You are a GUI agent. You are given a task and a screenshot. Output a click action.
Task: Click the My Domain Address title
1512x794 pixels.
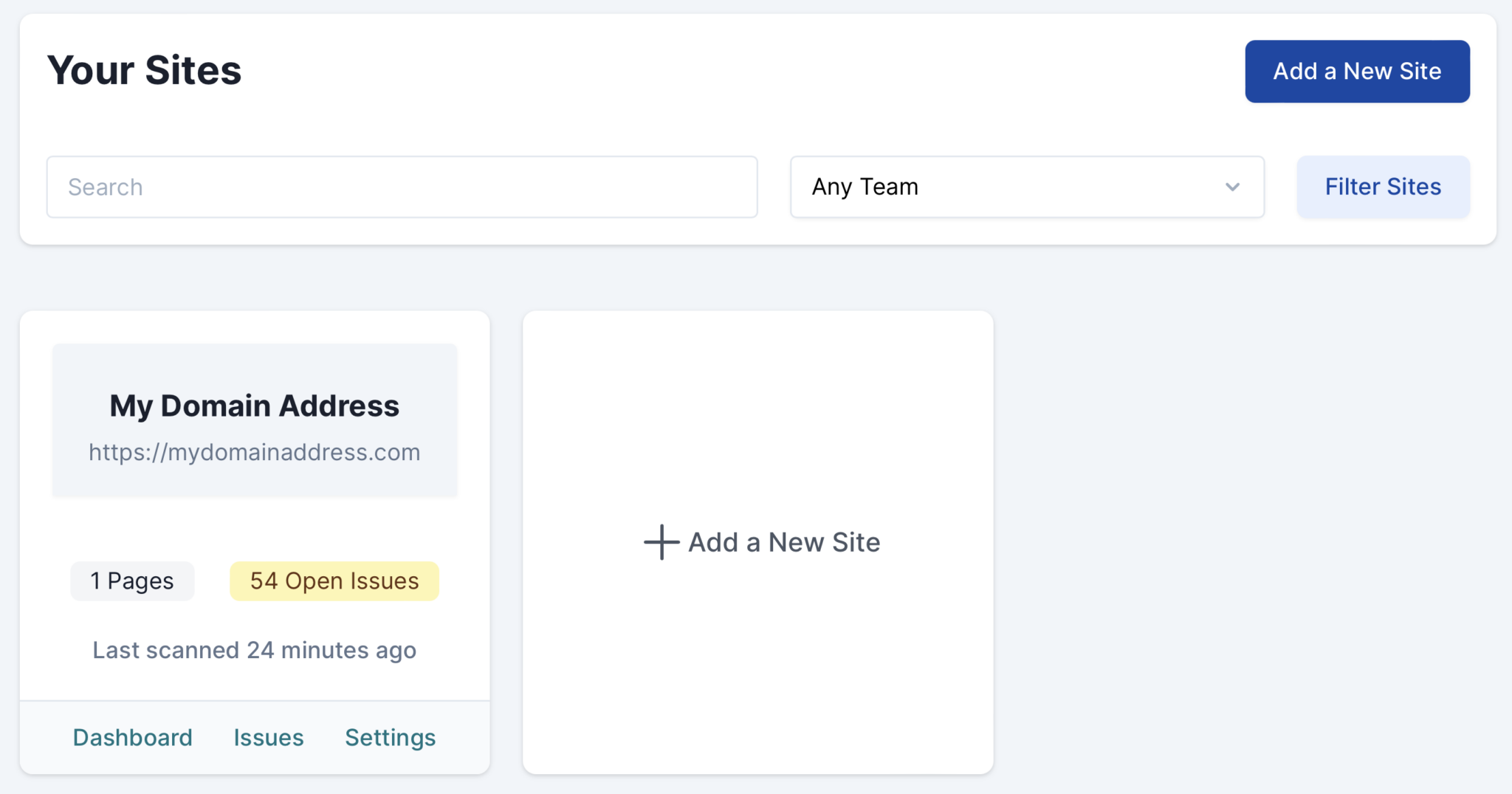pyautogui.click(x=254, y=405)
